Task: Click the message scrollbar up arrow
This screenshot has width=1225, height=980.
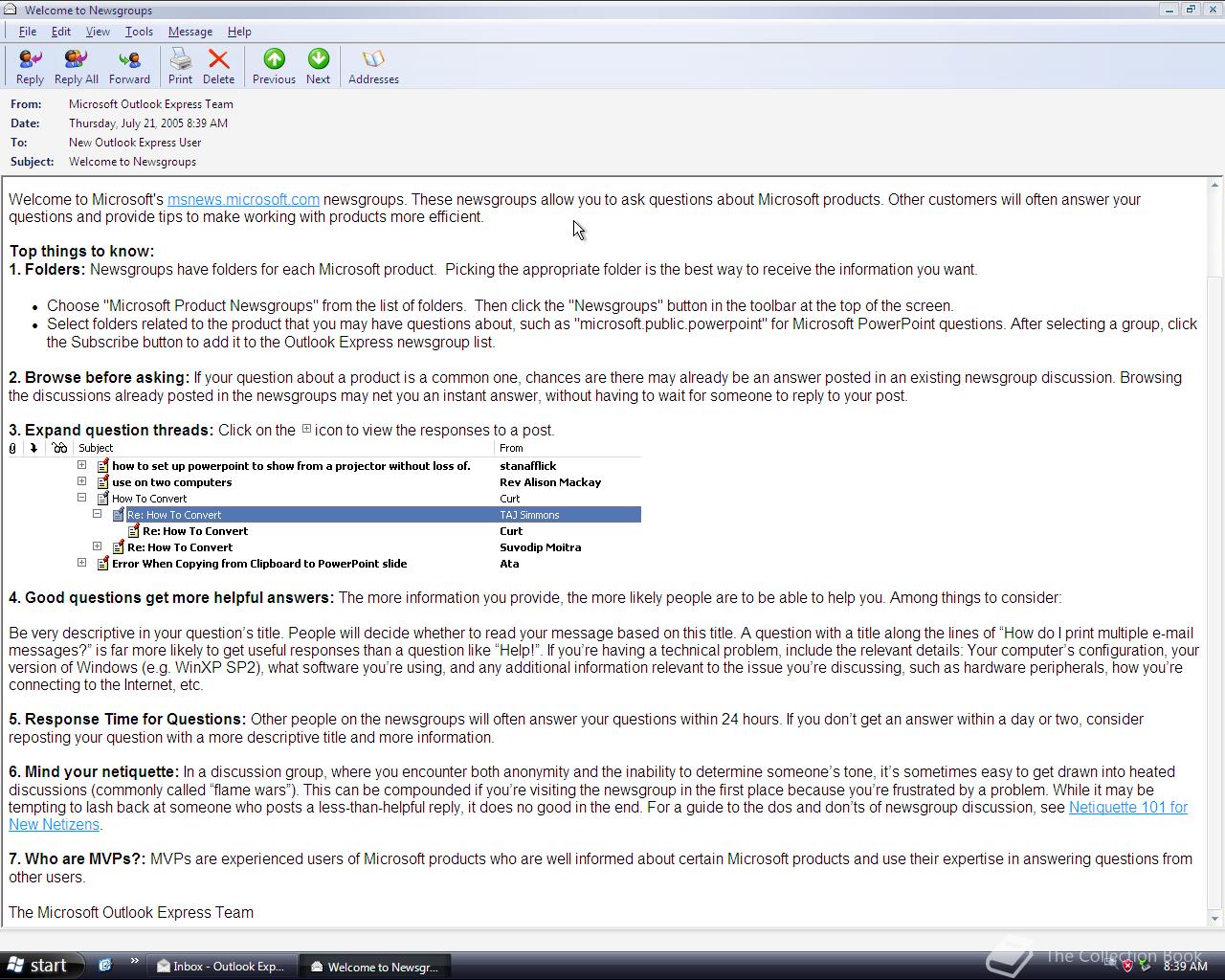Action: coord(1215,186)
